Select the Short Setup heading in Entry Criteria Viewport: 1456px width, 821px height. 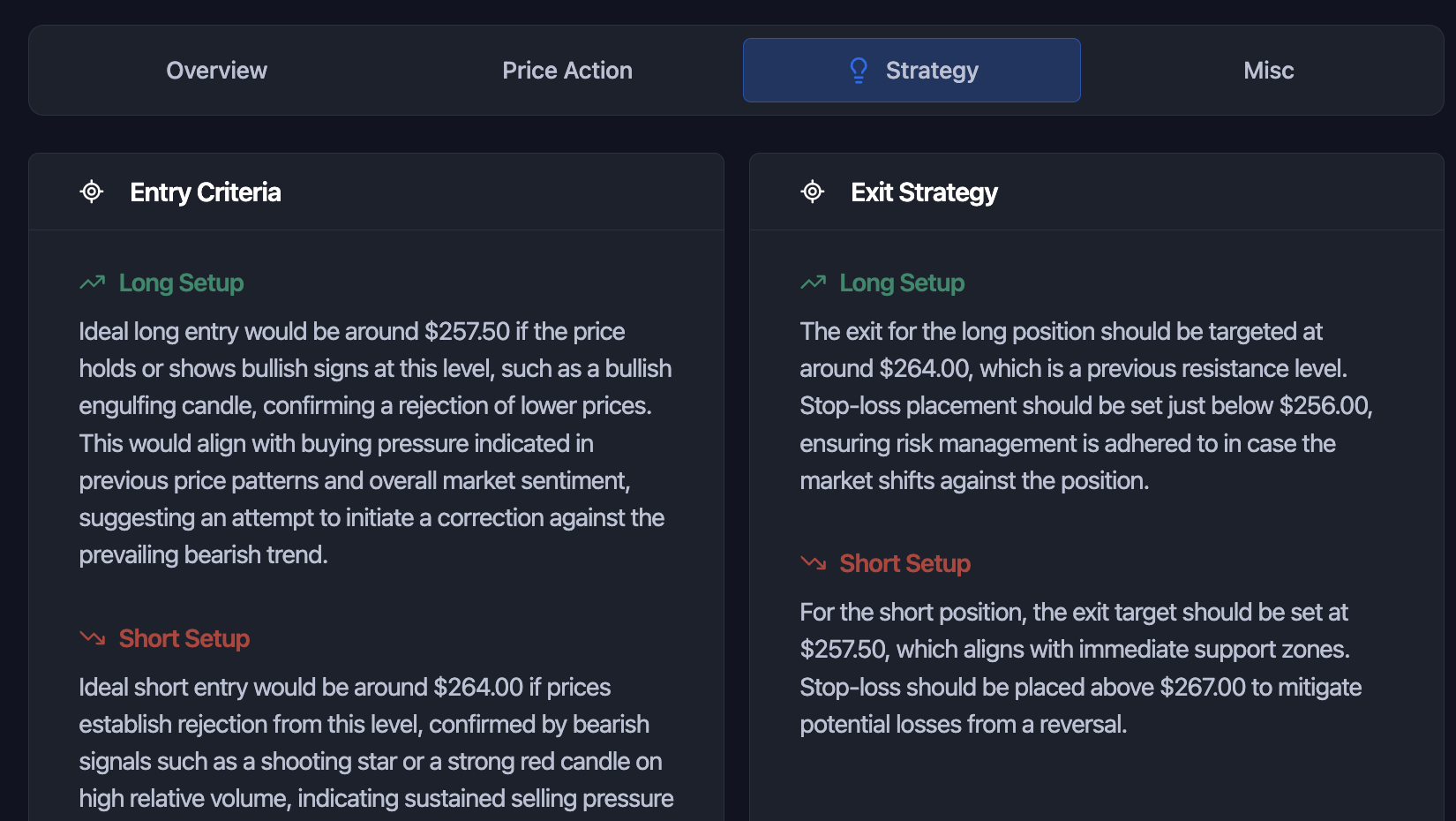click(x=184, y=639)
